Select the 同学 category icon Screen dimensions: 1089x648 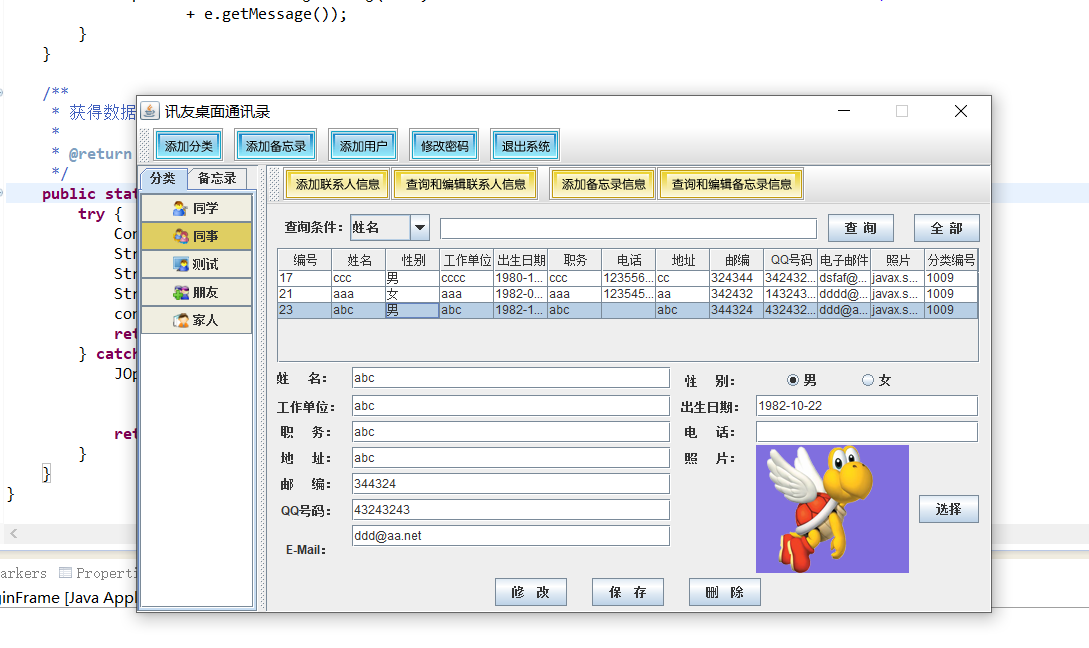point(180,209)
